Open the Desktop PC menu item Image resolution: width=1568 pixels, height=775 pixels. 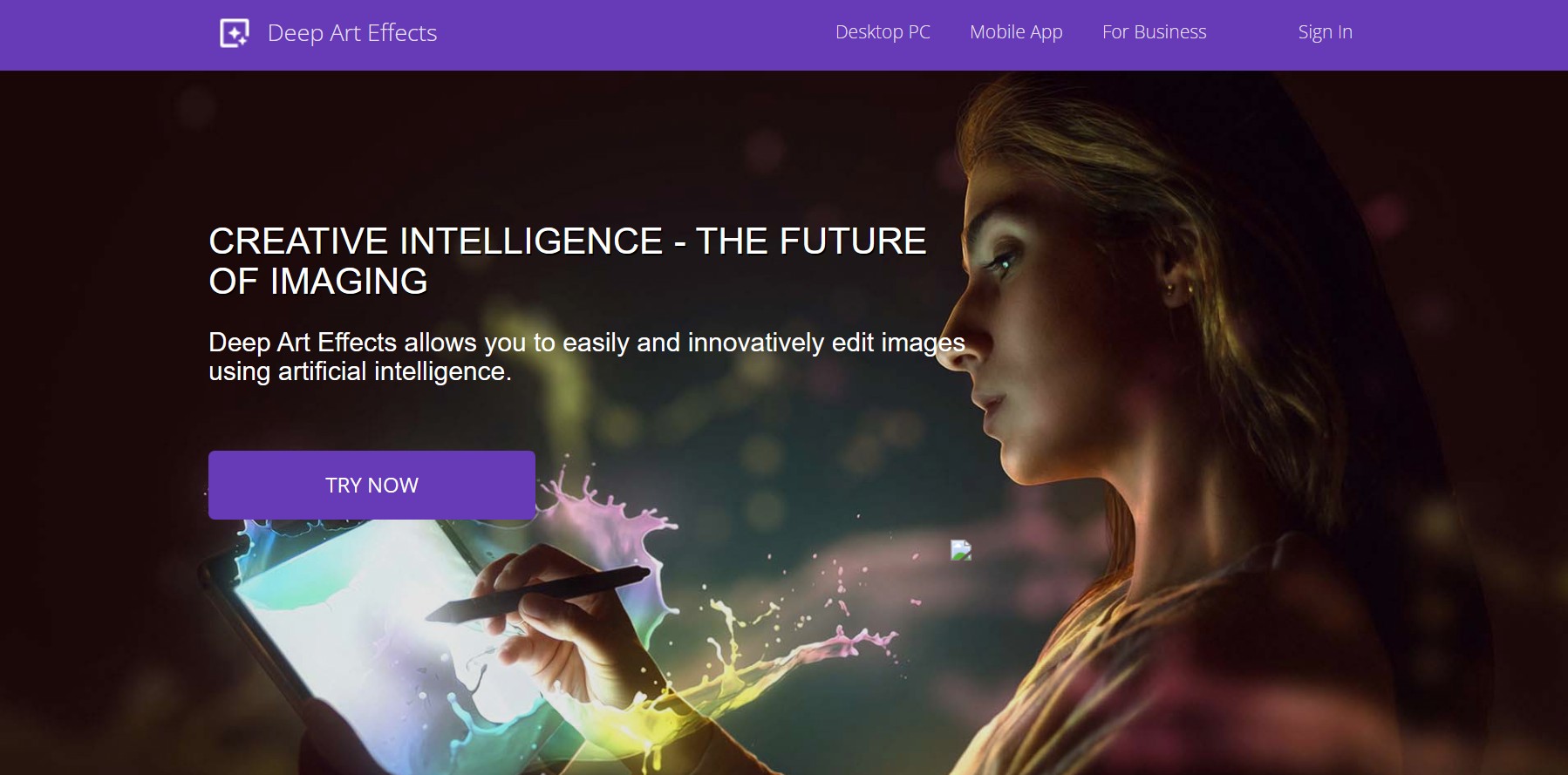tap(883, 32)
